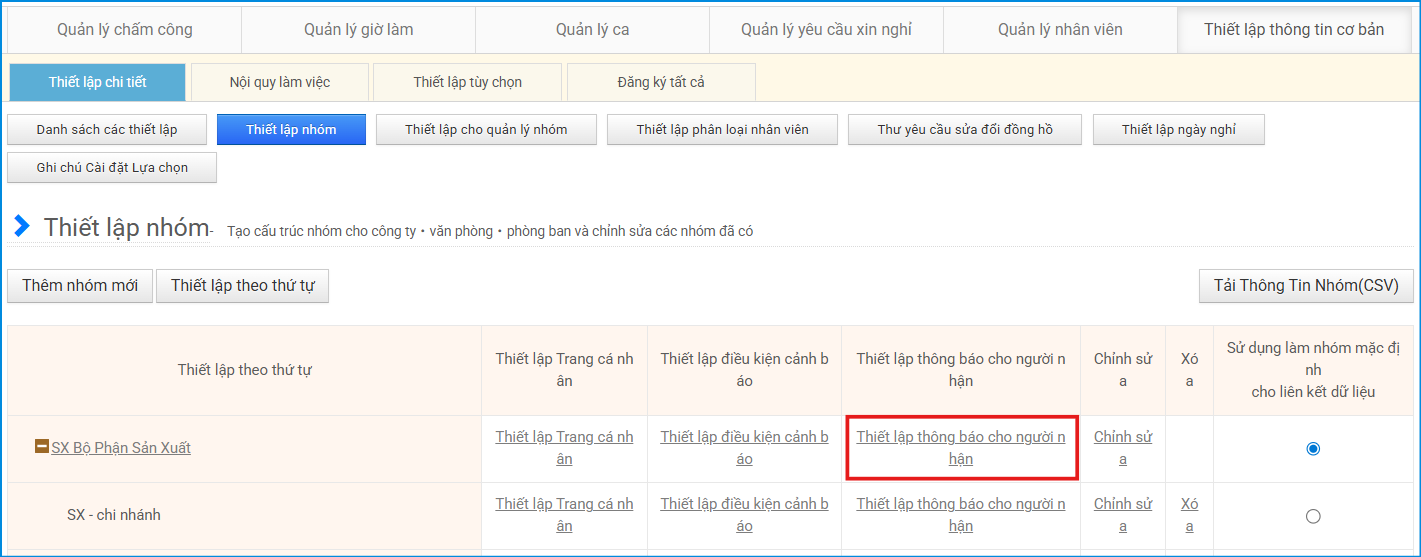Select default group radio for SX - chi nhánh
This screenshot has height=557, width=1421.
click(x=1312, y=516)
